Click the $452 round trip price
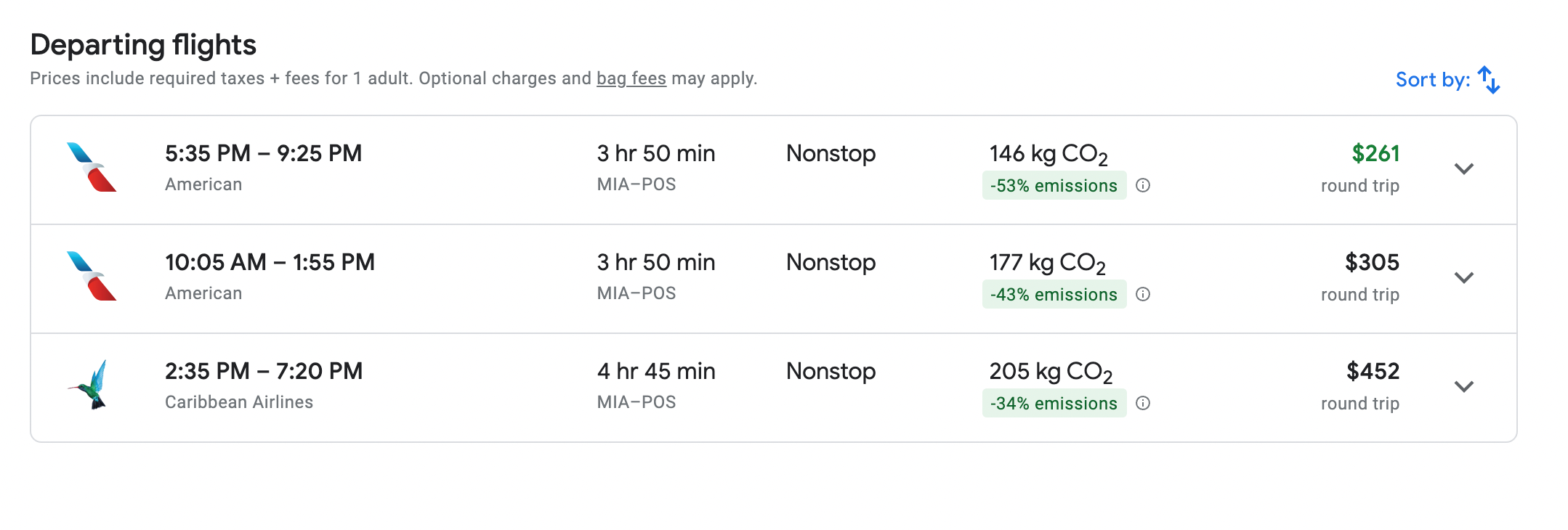 point(1372,372)
